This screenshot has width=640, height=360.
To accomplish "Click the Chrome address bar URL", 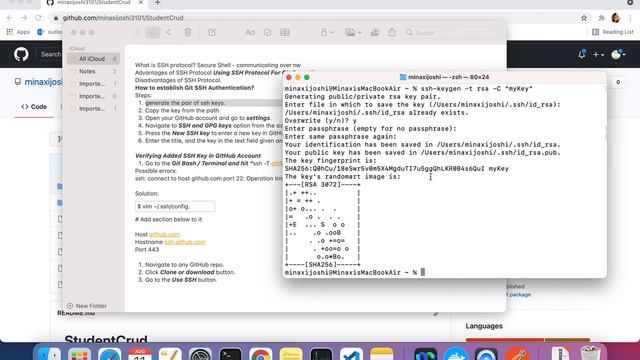I will [122, 18].
